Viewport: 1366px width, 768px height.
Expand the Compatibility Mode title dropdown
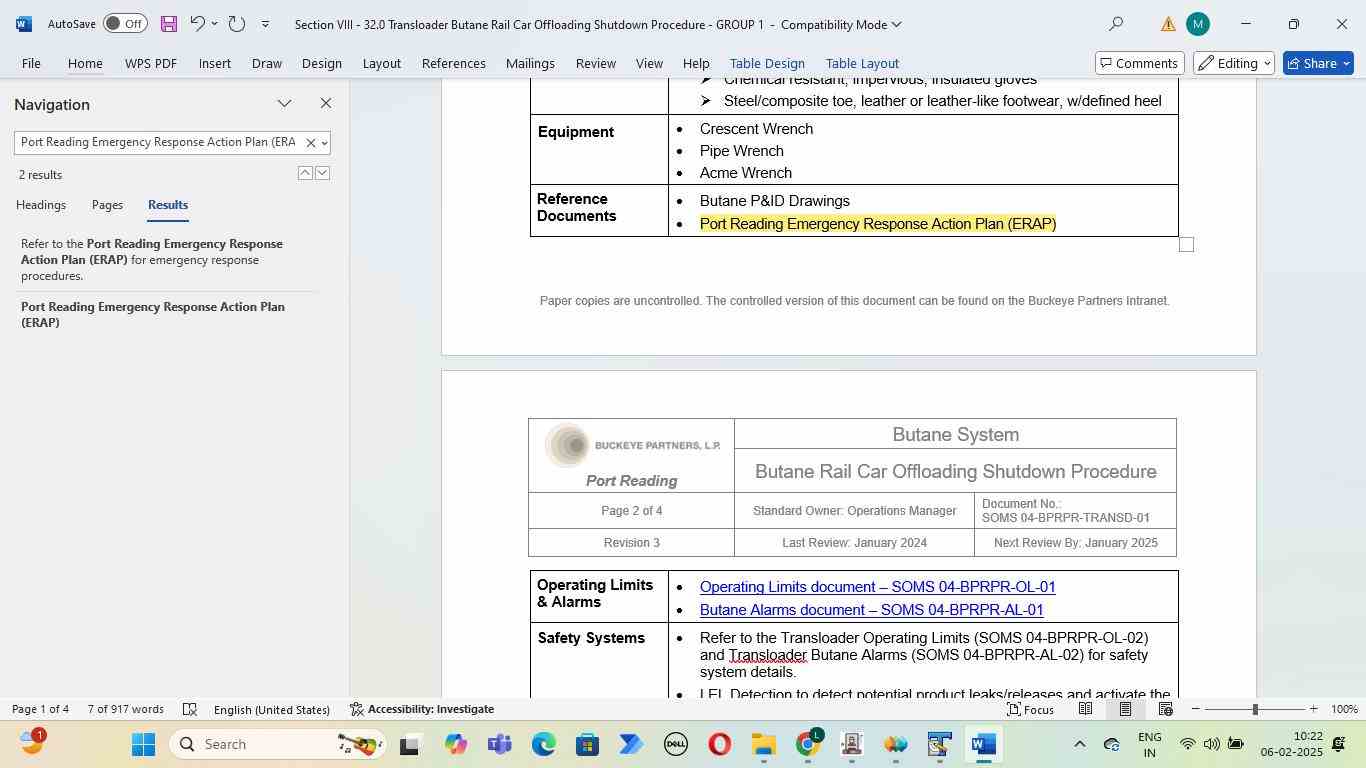tap(896, 24)
